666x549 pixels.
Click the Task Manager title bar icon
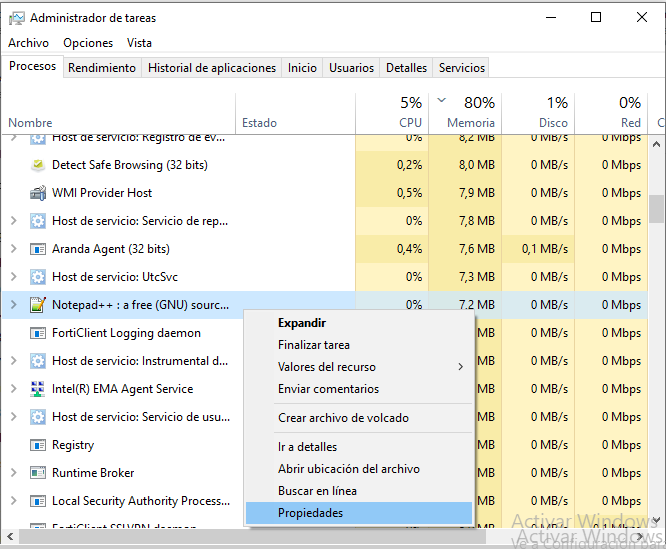[x=17, y=18]
